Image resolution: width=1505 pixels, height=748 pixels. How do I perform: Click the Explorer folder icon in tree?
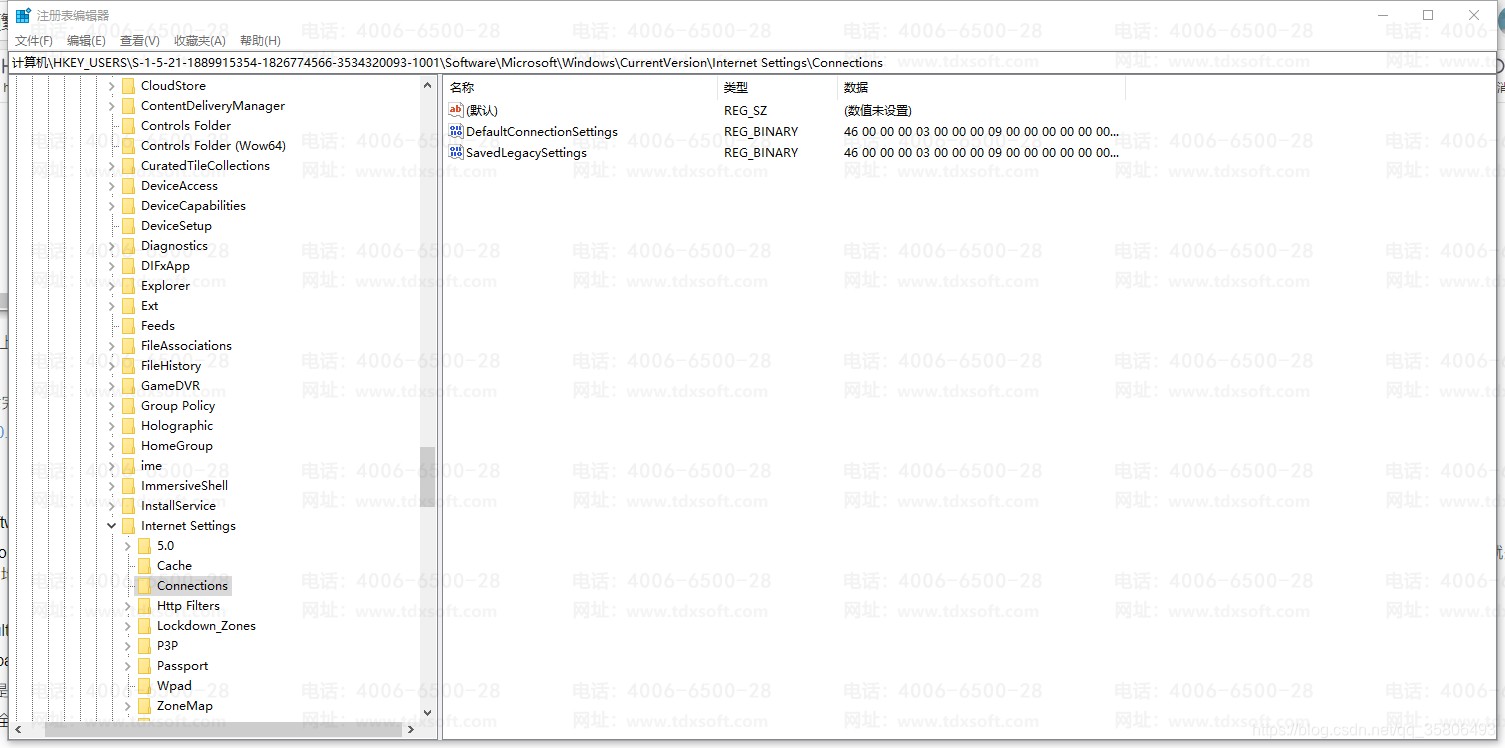(x=128, y=286)
